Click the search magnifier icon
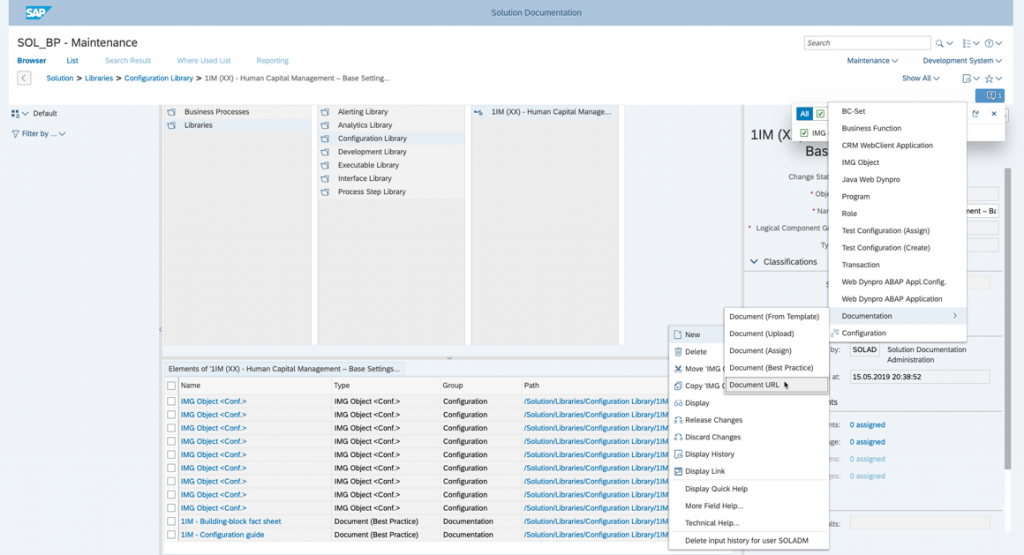The height and width of the screenshot is (555, 1024). 939,43
